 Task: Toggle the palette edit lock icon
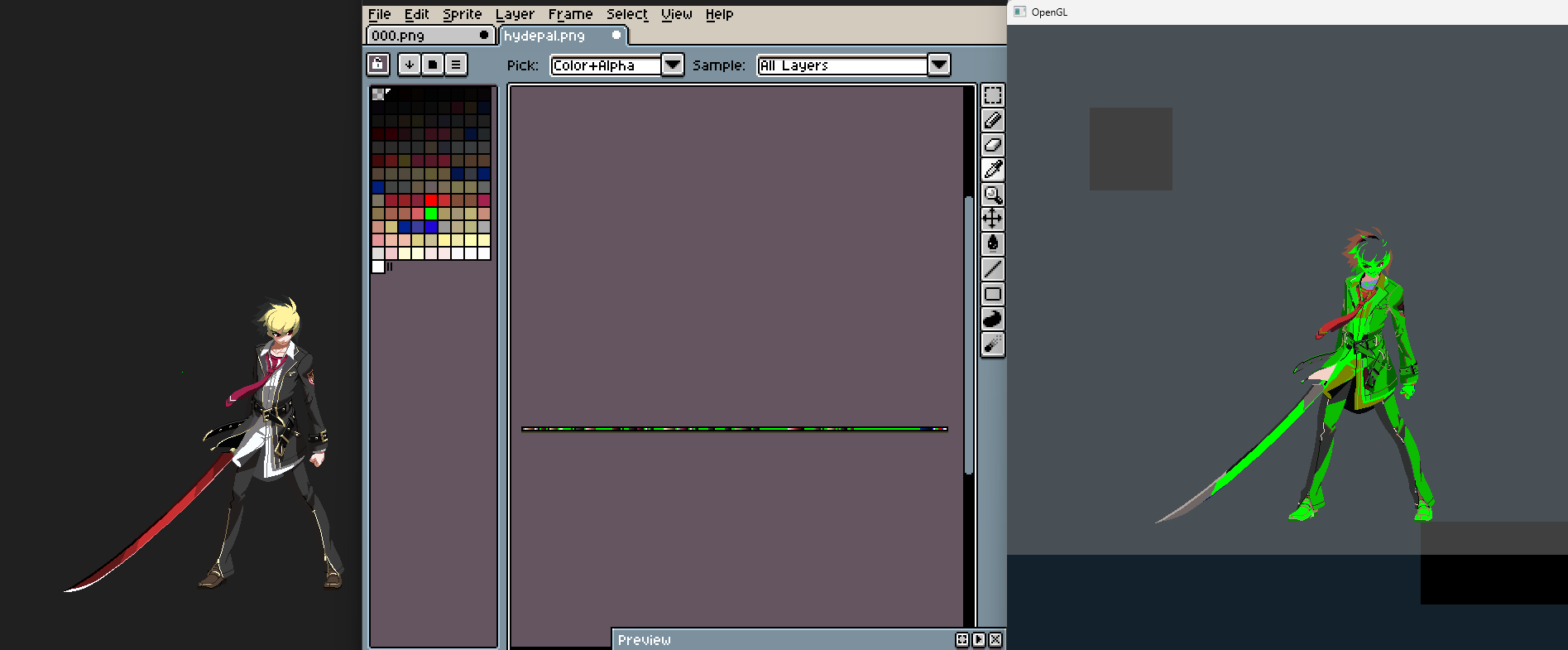pyautogui.click(x=378, y=65)
